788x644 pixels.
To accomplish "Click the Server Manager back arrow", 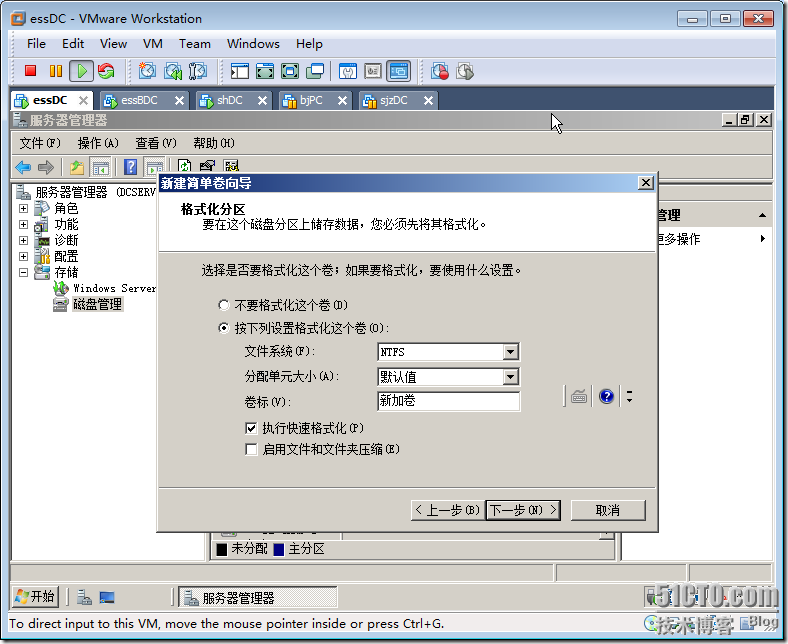I will [x=23, y=167].
